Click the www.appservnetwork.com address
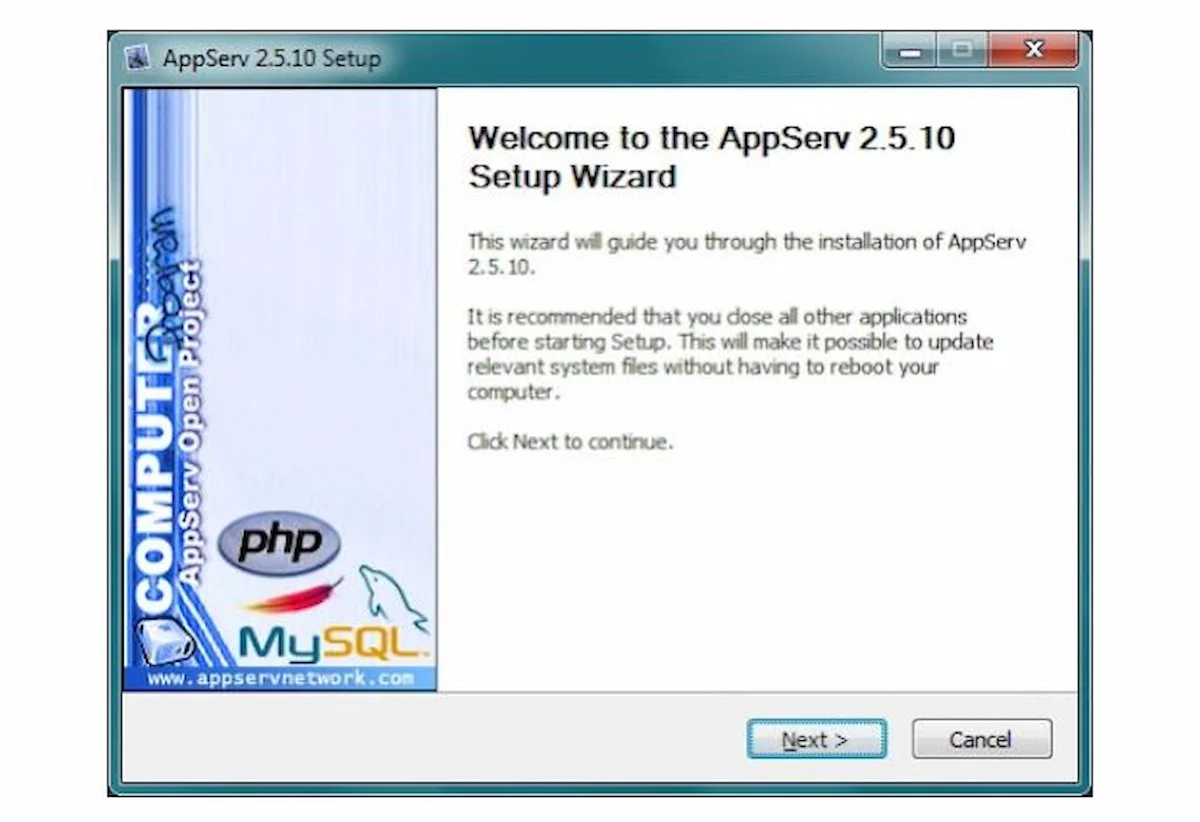 click(x=280, y=678)
